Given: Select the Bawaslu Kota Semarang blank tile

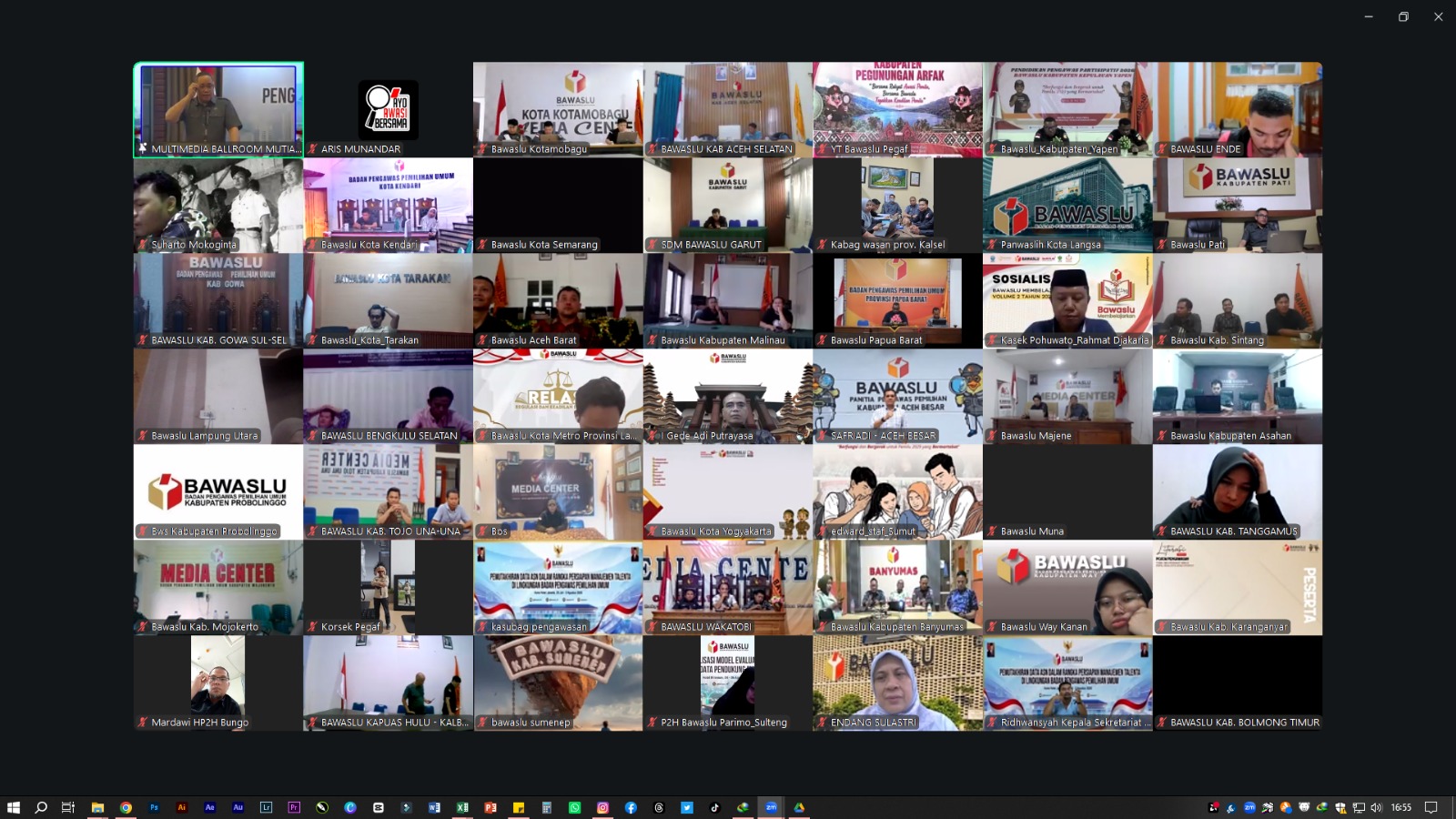Looking at the screenshot, I should point(558,206).
